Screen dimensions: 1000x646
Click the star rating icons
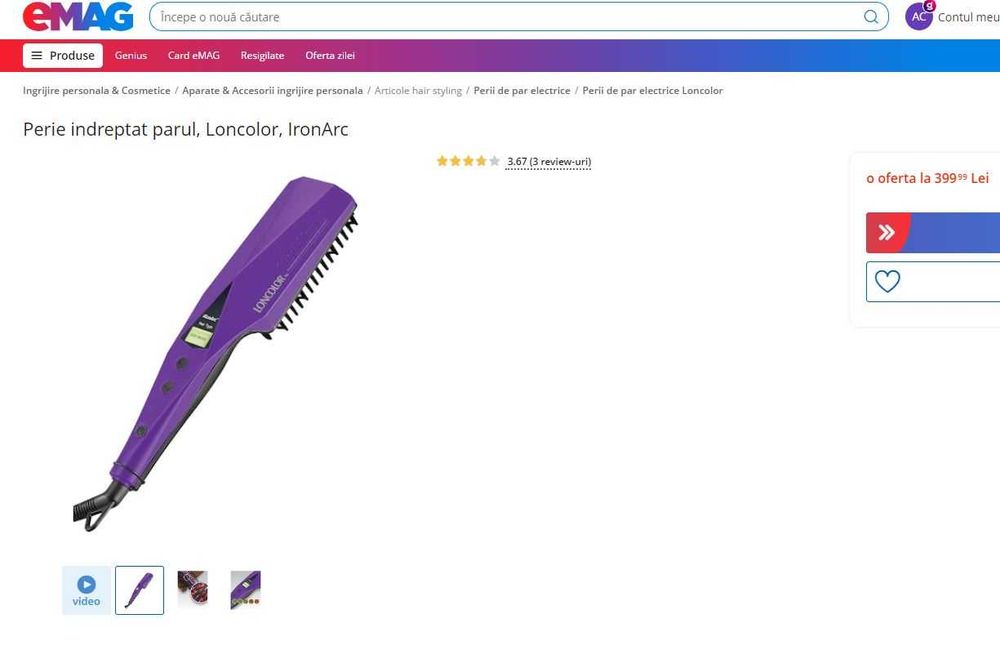[x=468, y=161]
